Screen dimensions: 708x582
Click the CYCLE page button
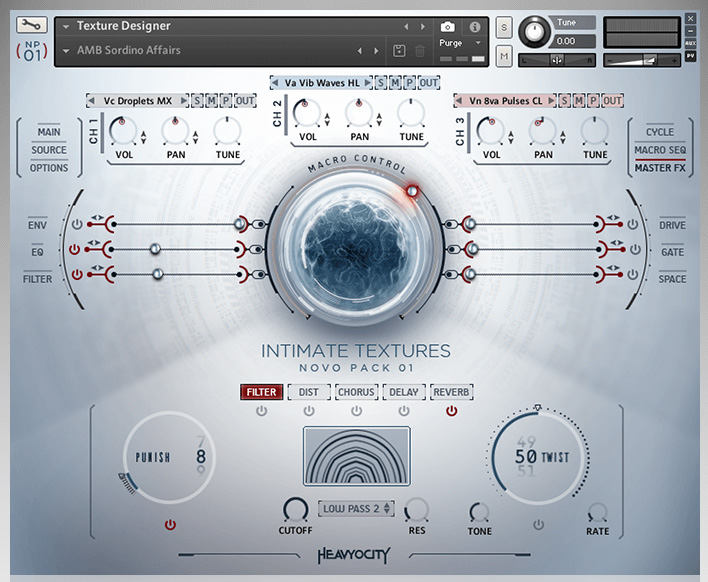coord(659,132)
